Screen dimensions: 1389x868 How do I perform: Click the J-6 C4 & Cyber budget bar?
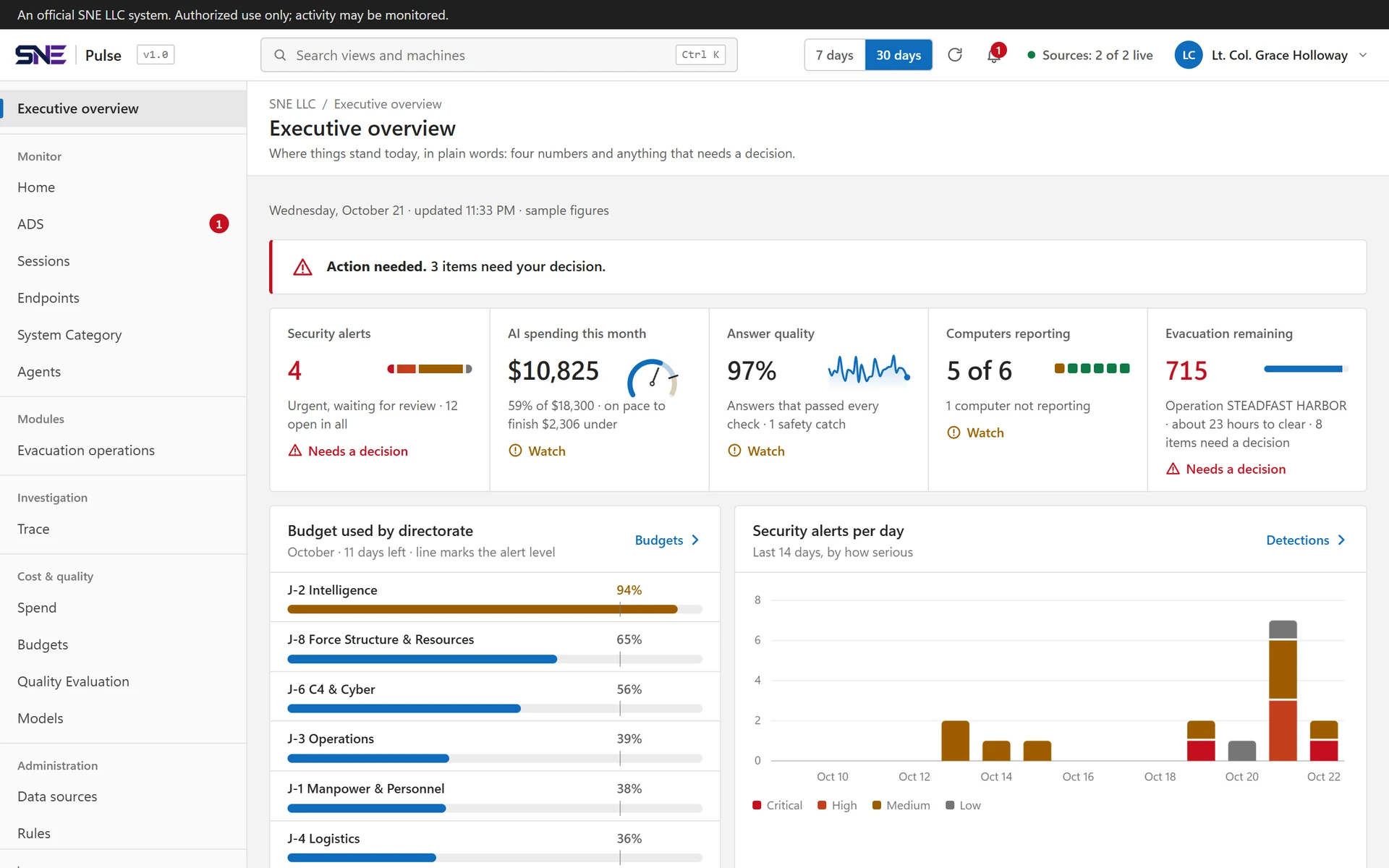[x=495, y=709]
